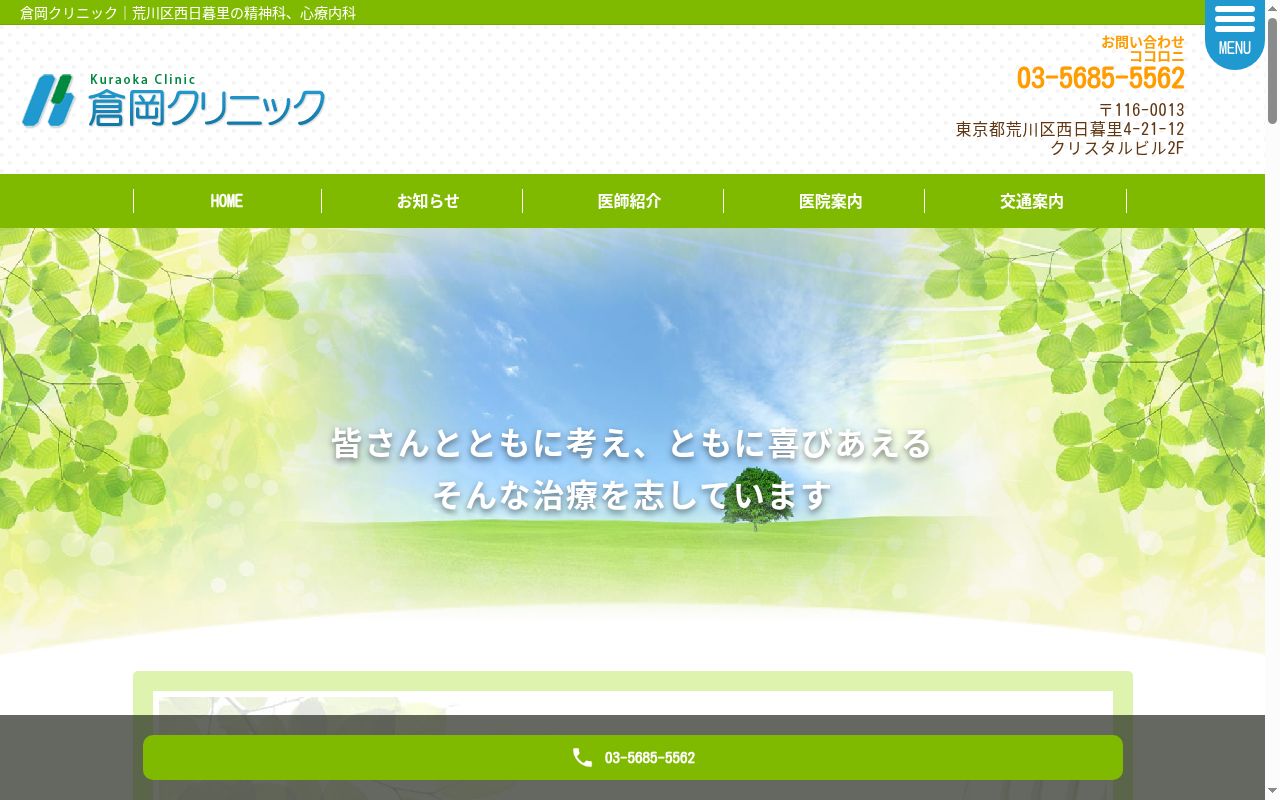The image size is (1280, 800).
Task: Click the クリスタルビル2F building text
Action: (1117, 148)
